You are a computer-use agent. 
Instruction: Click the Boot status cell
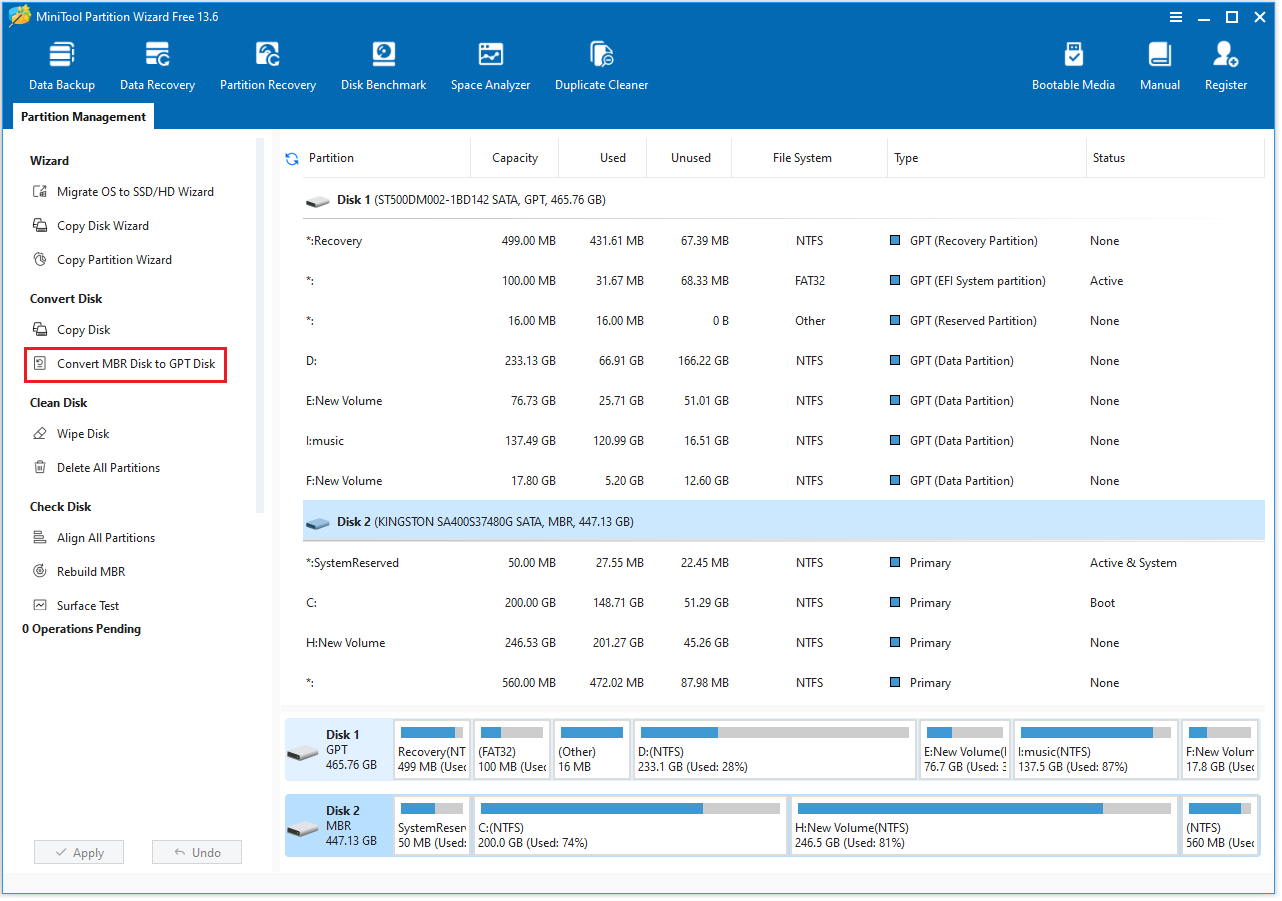1103,603
